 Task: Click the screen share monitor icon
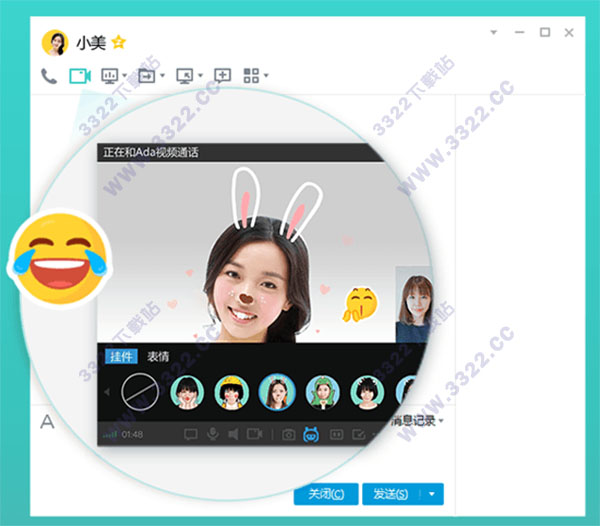(110, 76)
